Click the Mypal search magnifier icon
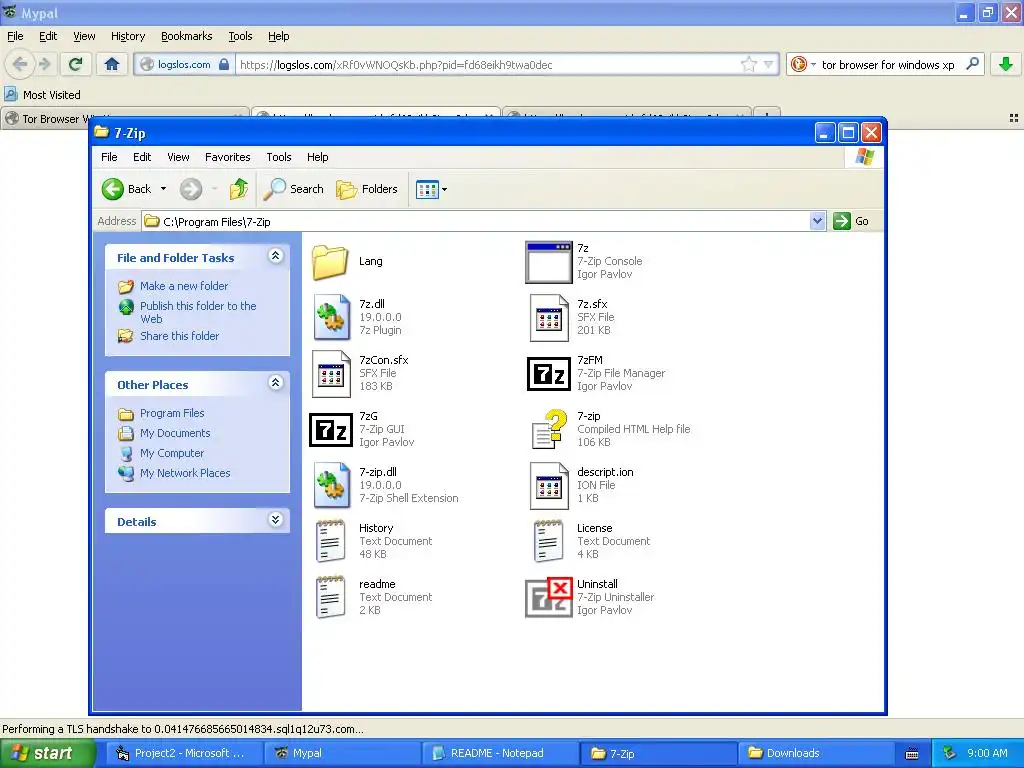 (x=972, y=64)
